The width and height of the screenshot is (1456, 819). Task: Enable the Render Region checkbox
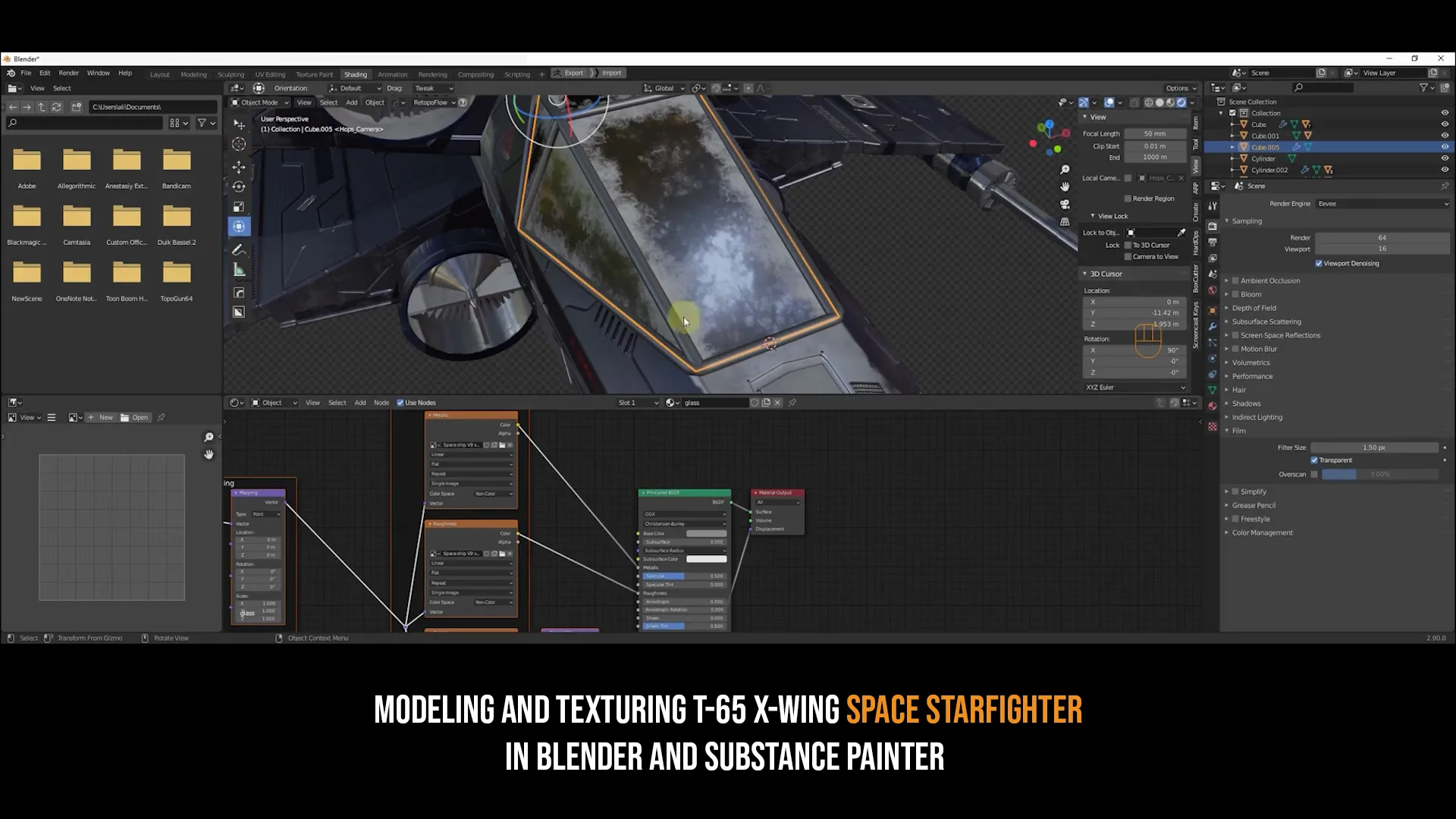1128,199
